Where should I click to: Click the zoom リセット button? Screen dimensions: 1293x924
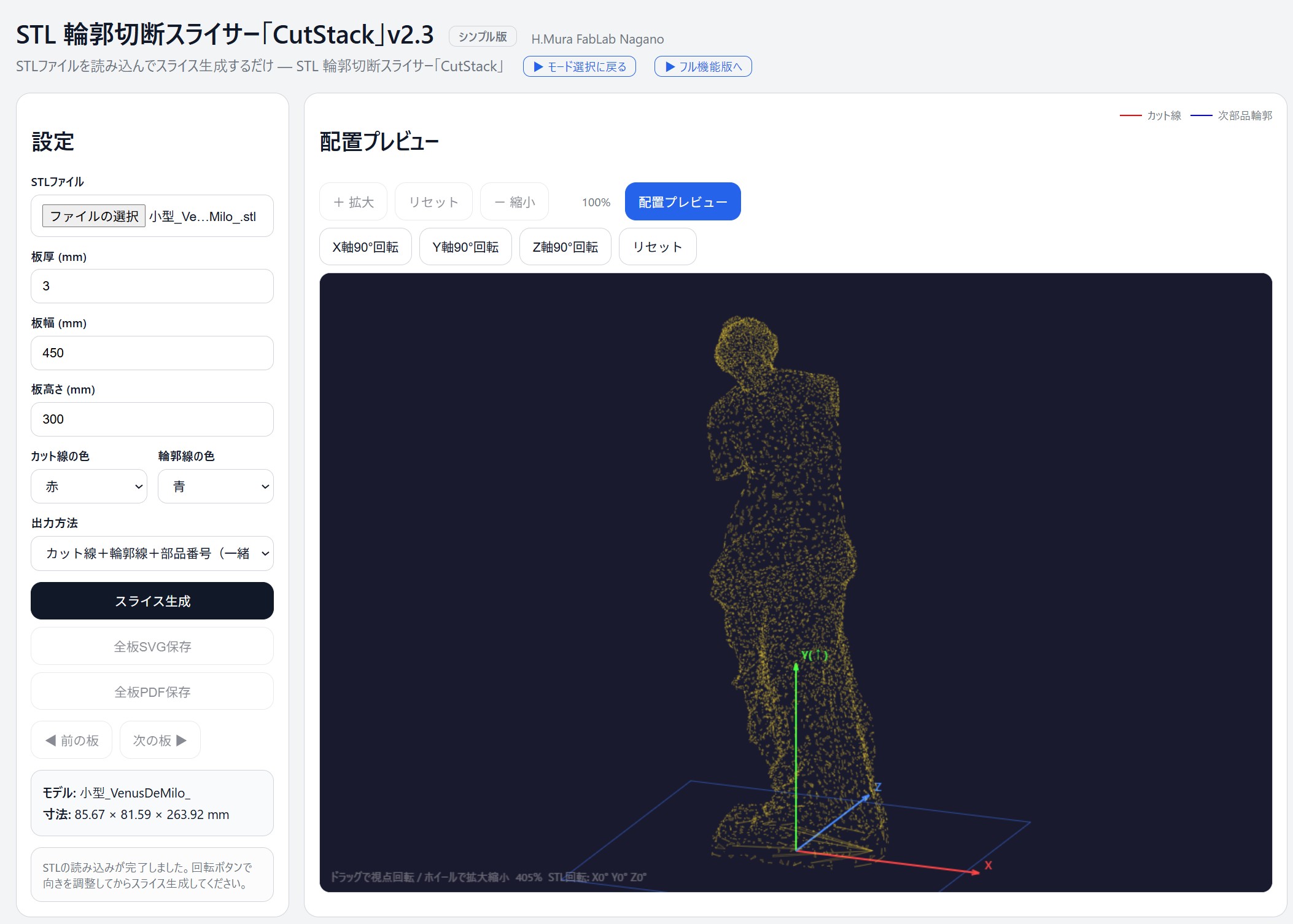click(433, 202)
